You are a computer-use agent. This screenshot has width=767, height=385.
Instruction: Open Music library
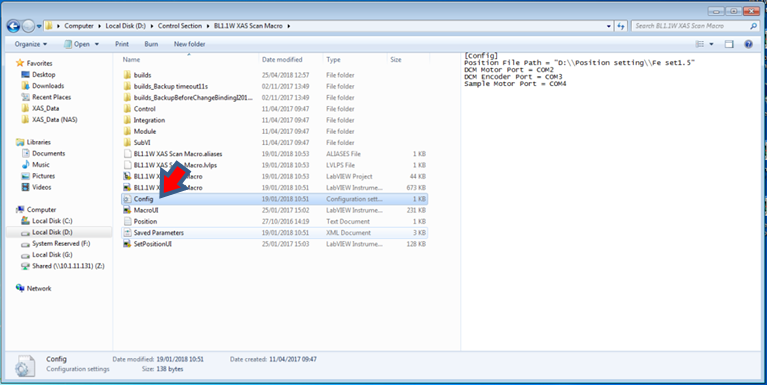pos(41,164)
